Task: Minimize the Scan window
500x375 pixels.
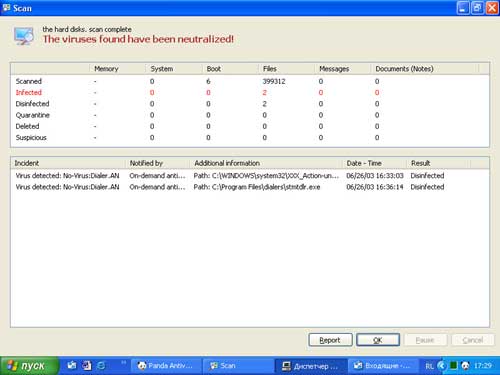Action: (x=463, y=8)
